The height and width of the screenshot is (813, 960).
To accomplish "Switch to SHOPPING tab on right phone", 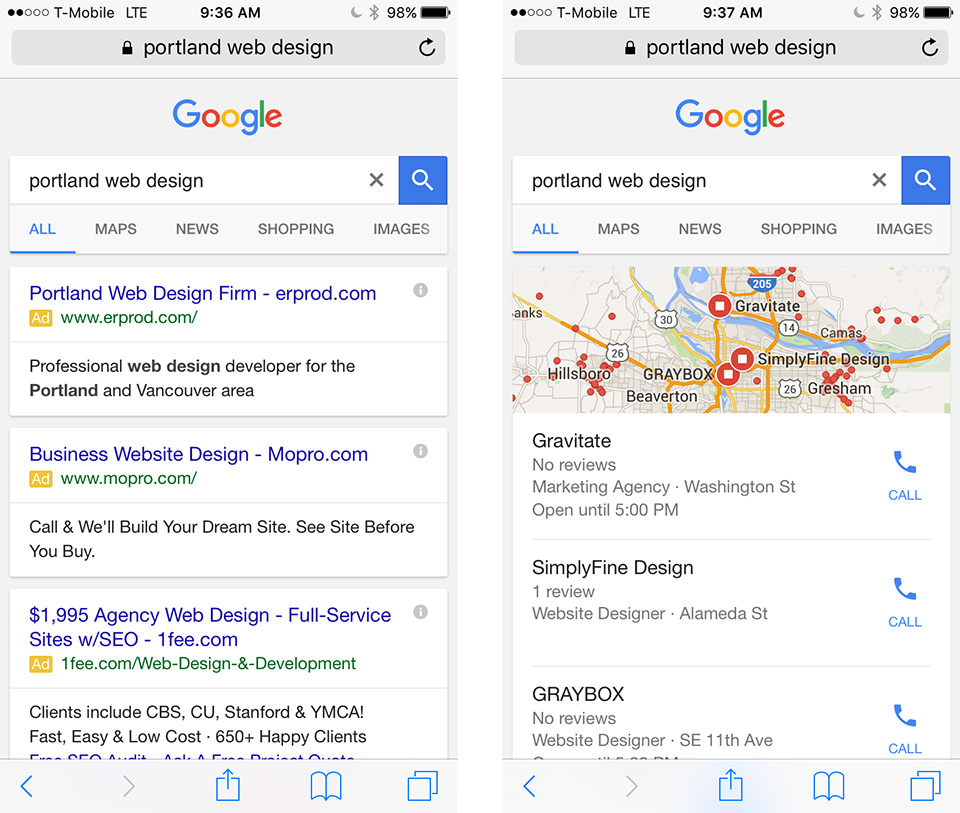I will [798, 229].
